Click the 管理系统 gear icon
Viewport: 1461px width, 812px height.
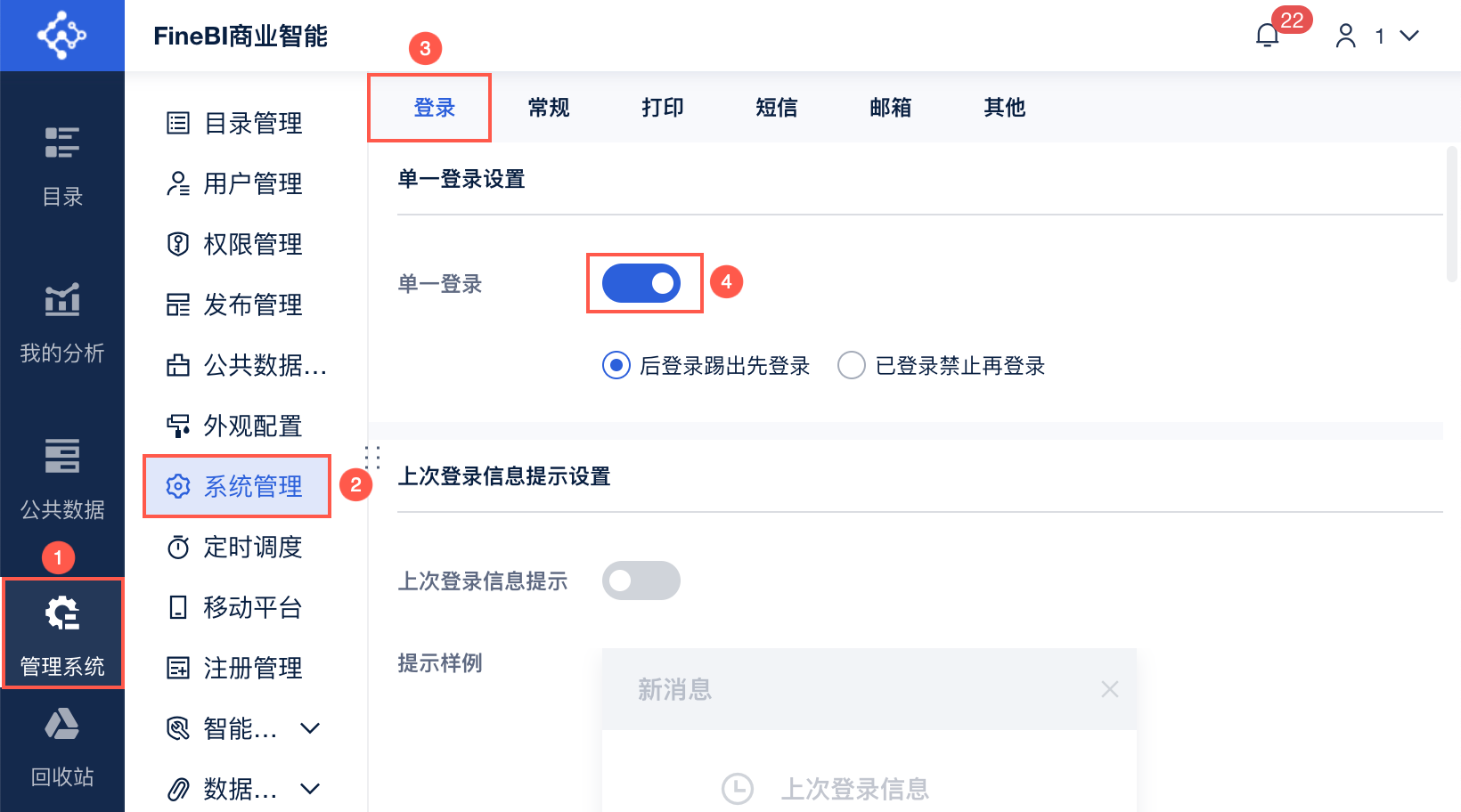coord(62,613)
